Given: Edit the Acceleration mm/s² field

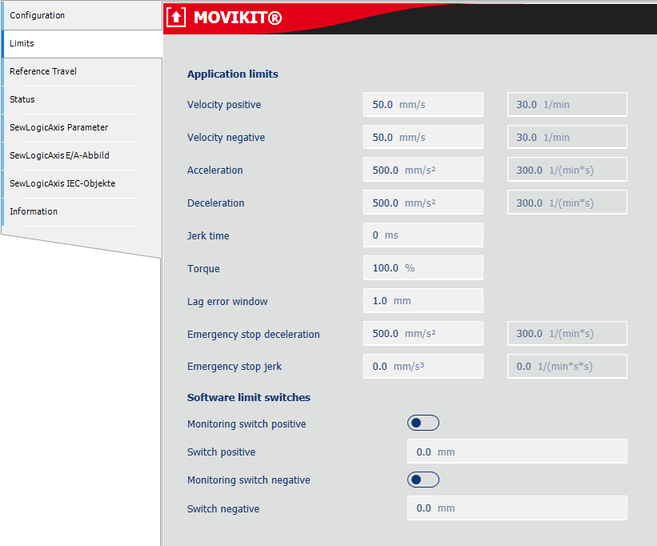Looking at the screenshot, I should point(423,171).
